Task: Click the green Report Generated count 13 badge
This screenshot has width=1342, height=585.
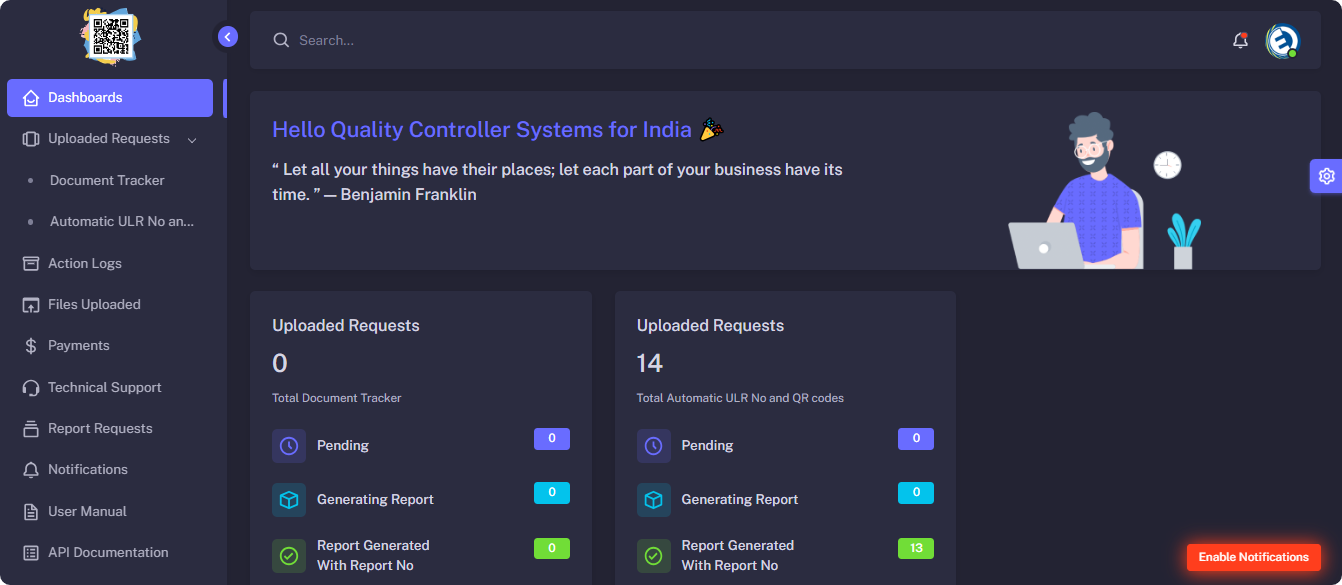Action: click(915, 548)
